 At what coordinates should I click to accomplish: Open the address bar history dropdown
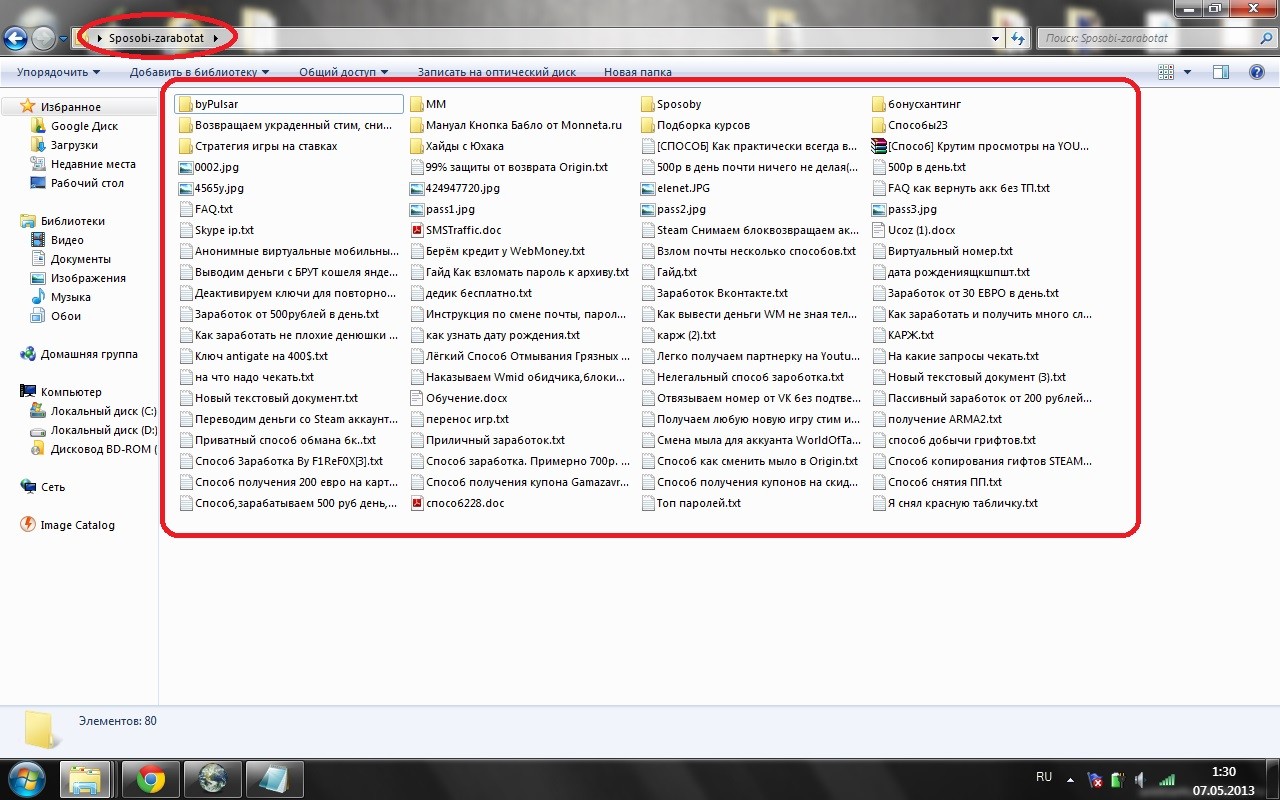[995, 39]
